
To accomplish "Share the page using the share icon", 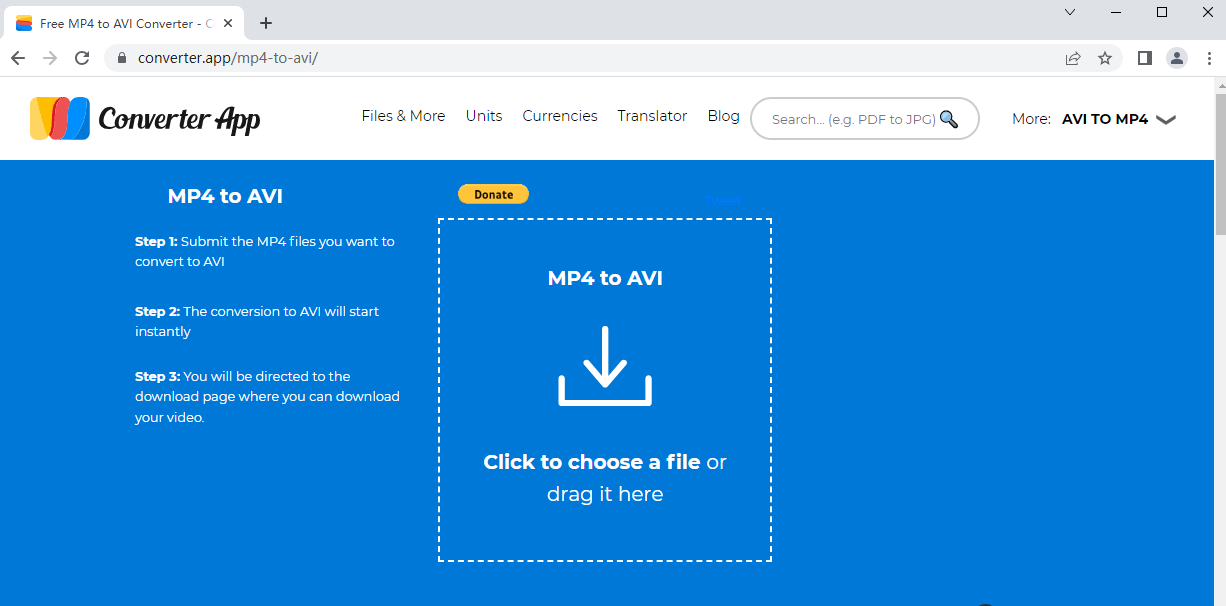I will (1073, 58).
